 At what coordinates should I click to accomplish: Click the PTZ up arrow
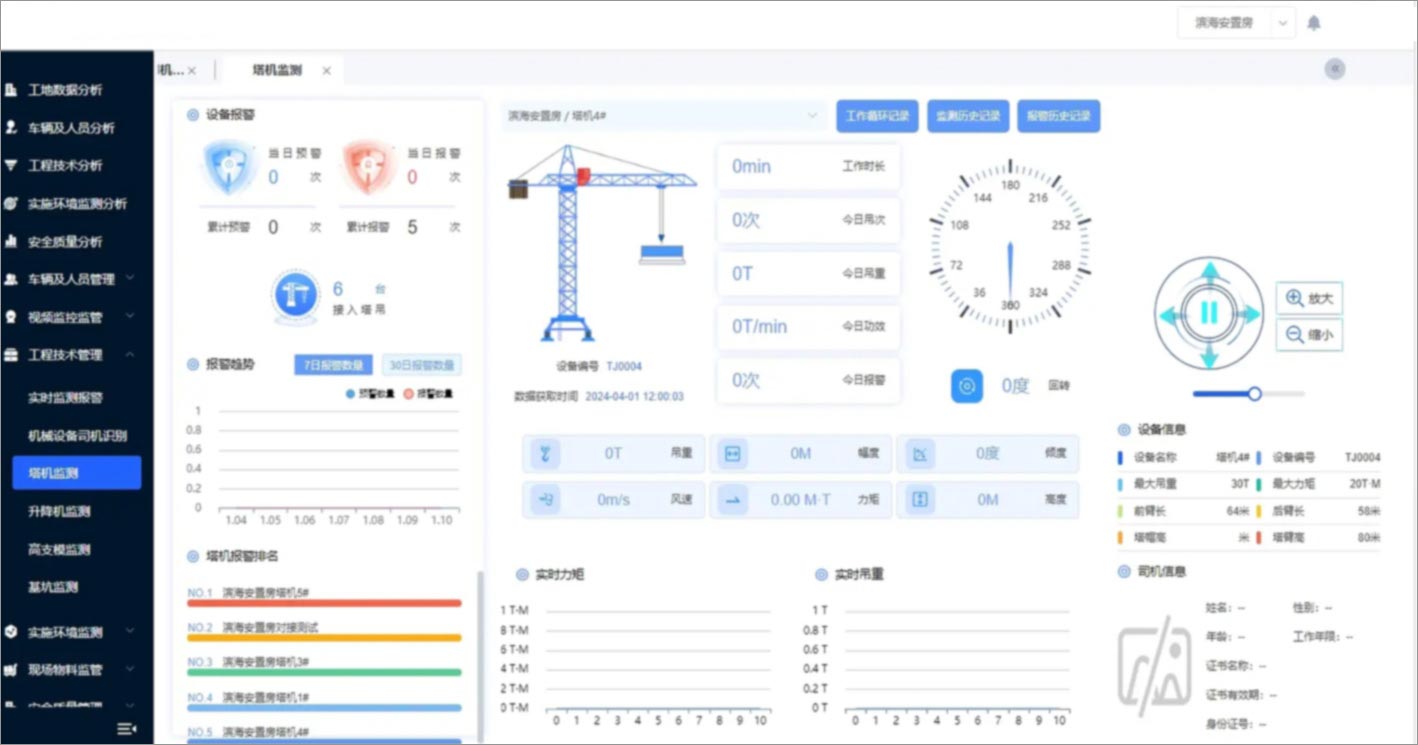click(1209, 272)
